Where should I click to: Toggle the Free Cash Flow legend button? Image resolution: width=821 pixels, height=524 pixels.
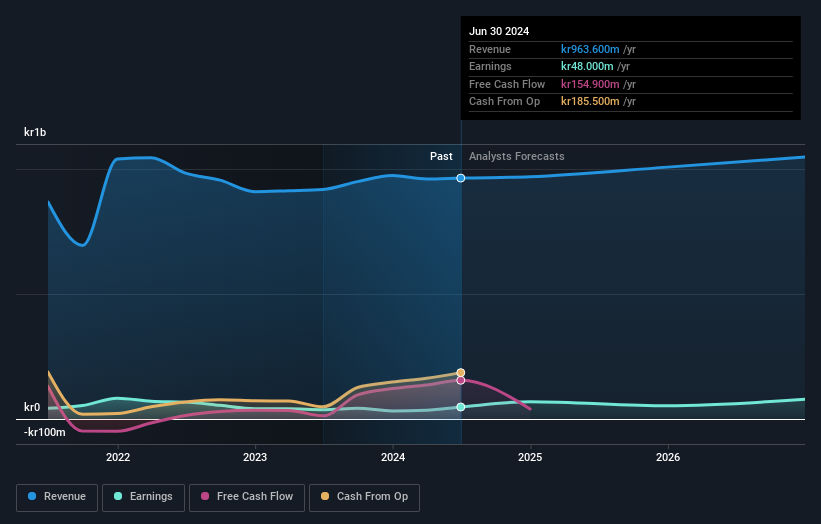click(x=247, y=497)
